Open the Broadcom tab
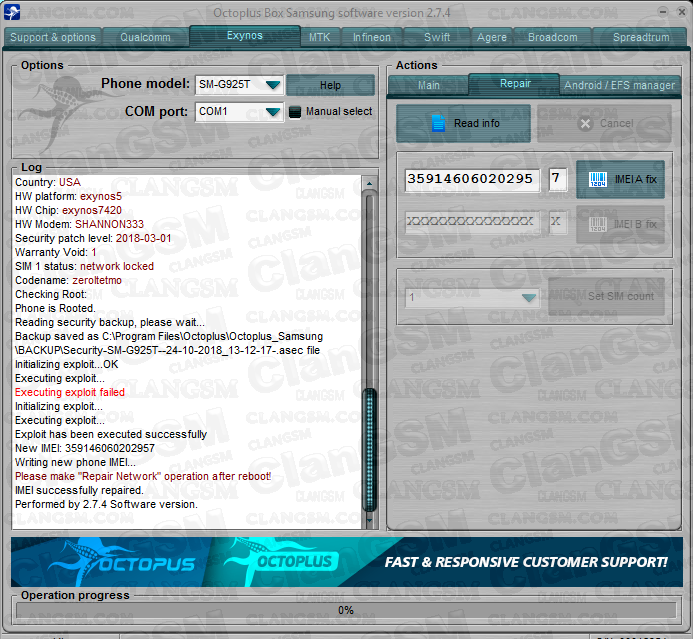The image size is (693, 639). (x=552, y=38)
